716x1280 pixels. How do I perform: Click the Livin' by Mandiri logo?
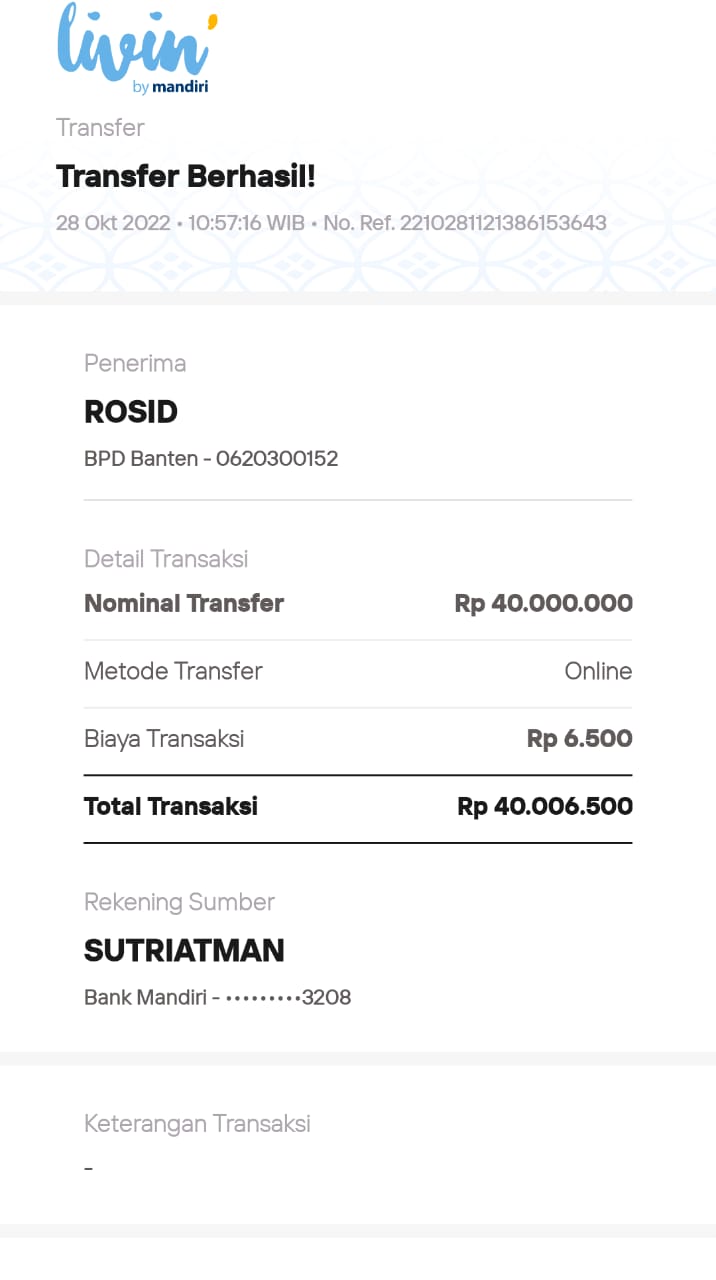(136, 50)
